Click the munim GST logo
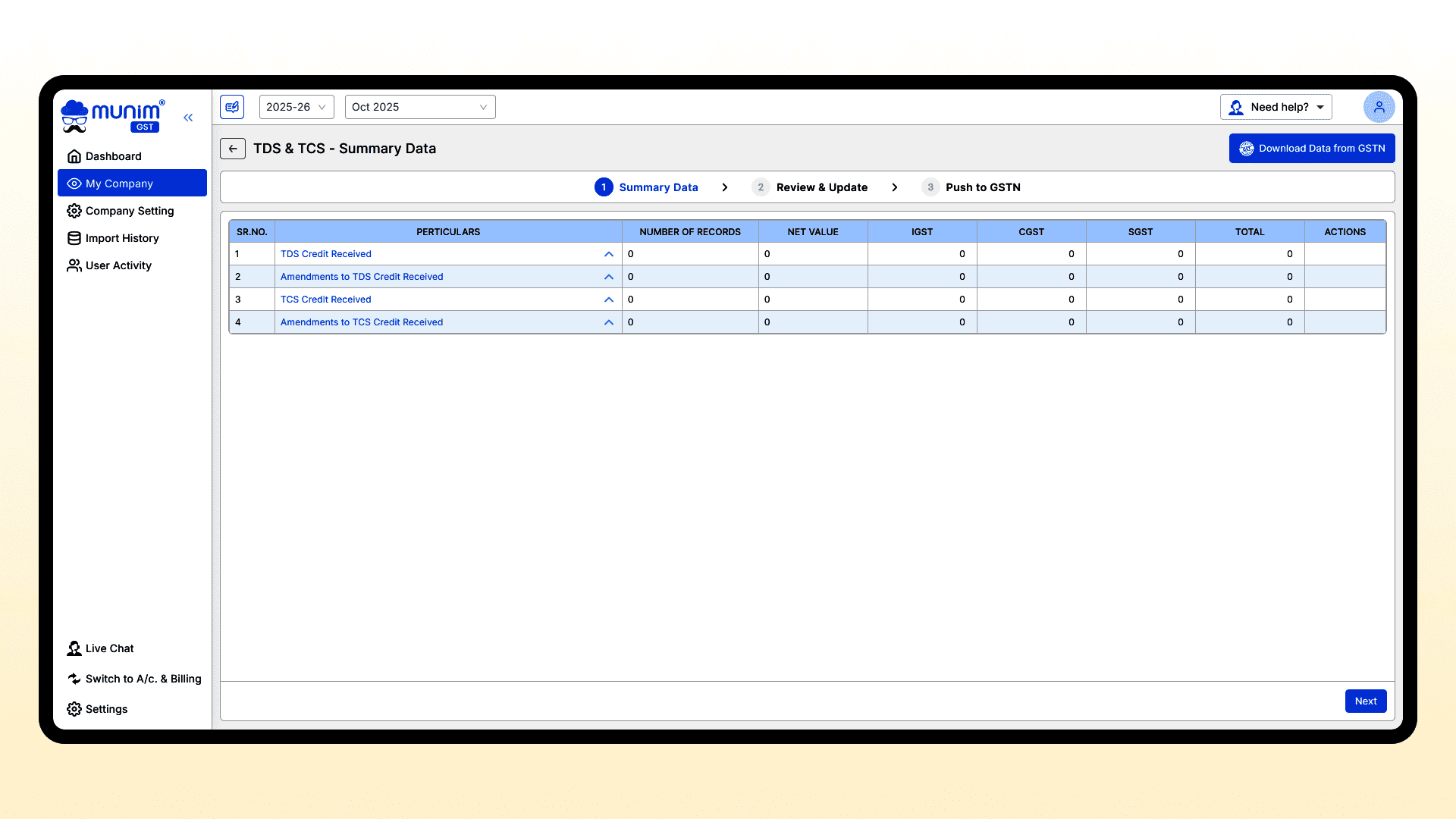Image resolution: width=1456 pixels, height=819 pixels. (x=112, y=116)
